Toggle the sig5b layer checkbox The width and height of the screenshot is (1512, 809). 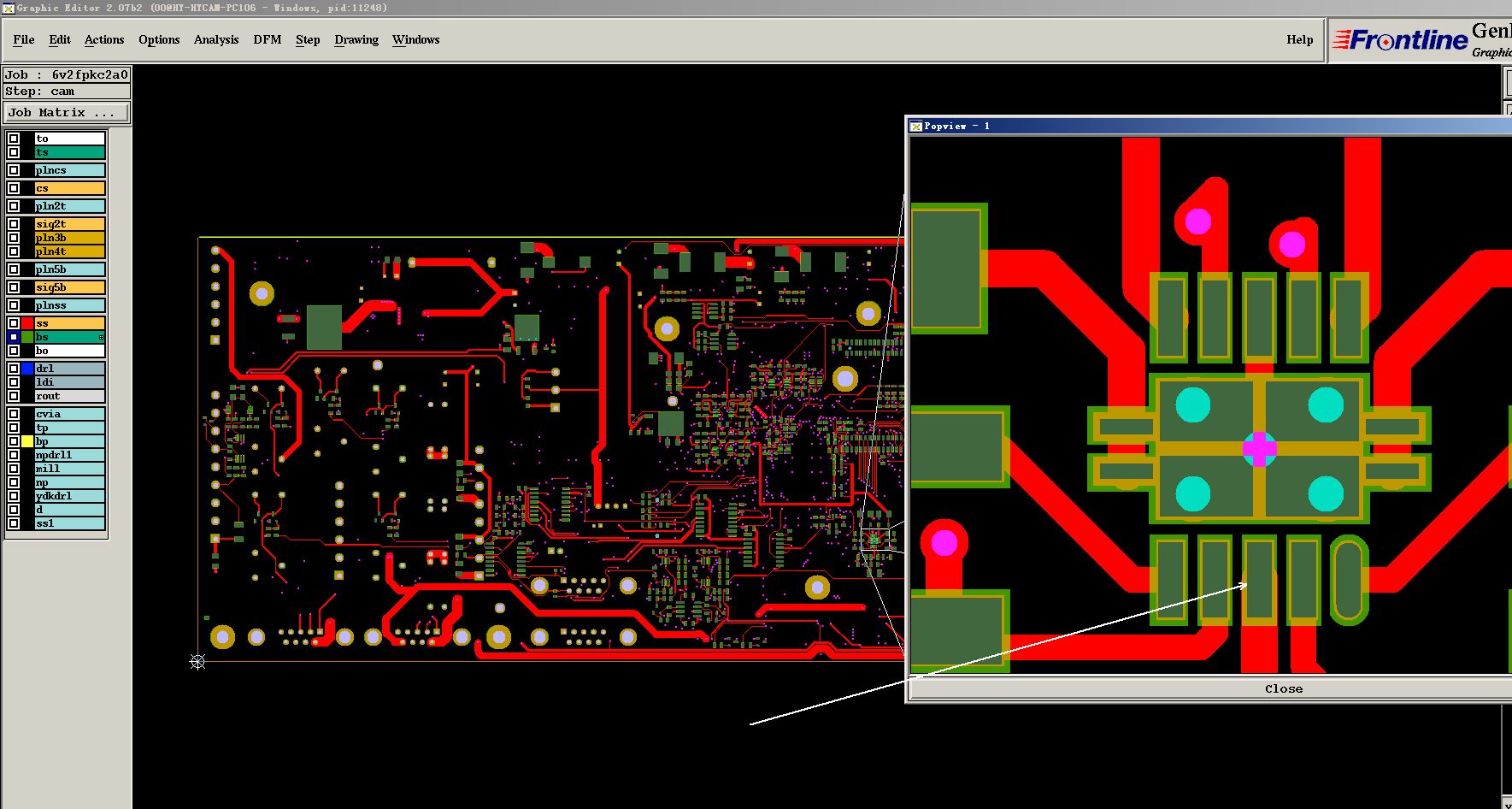click(x=14, y=287)
